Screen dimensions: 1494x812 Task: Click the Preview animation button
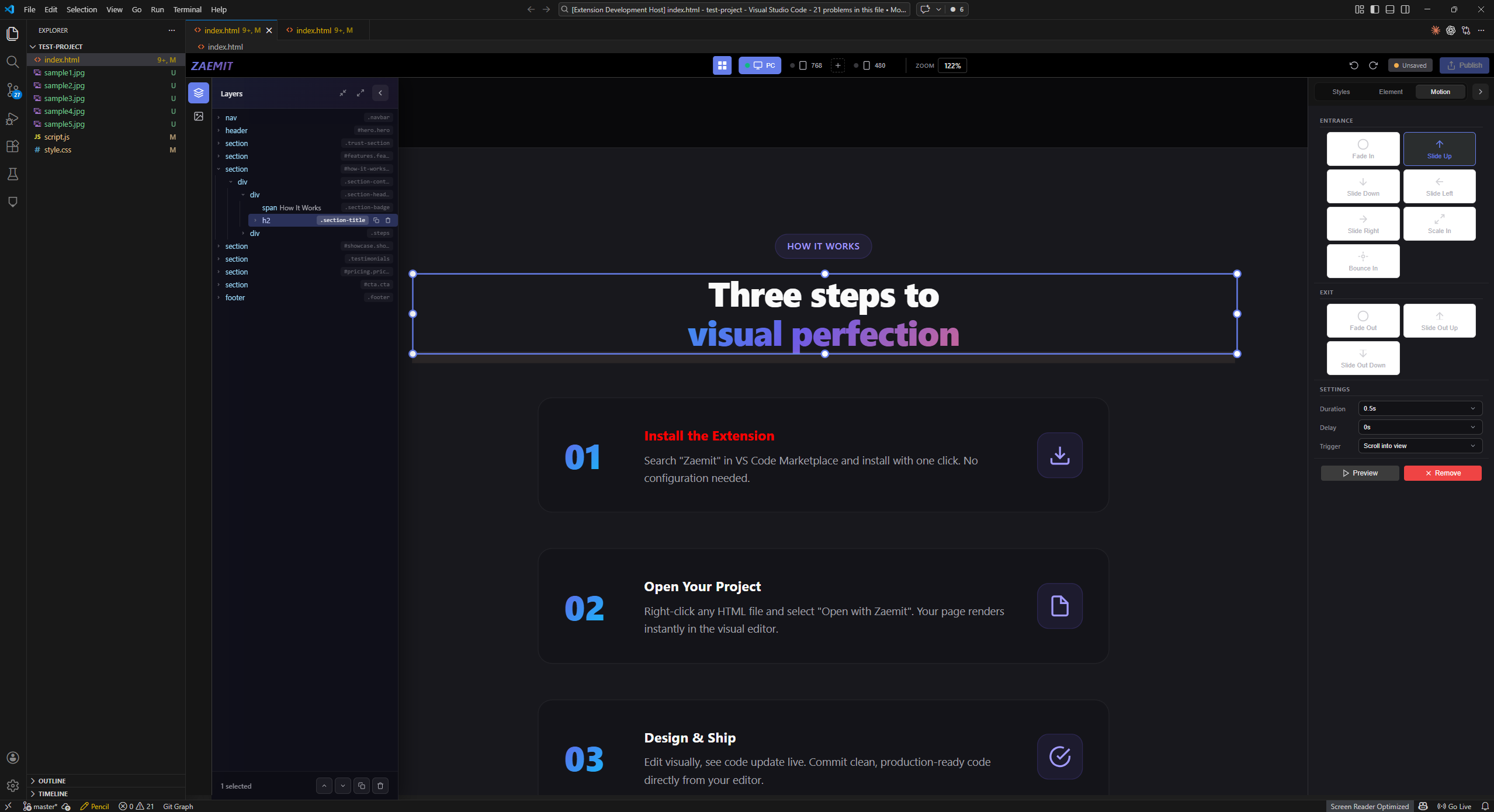point(1360,473)
